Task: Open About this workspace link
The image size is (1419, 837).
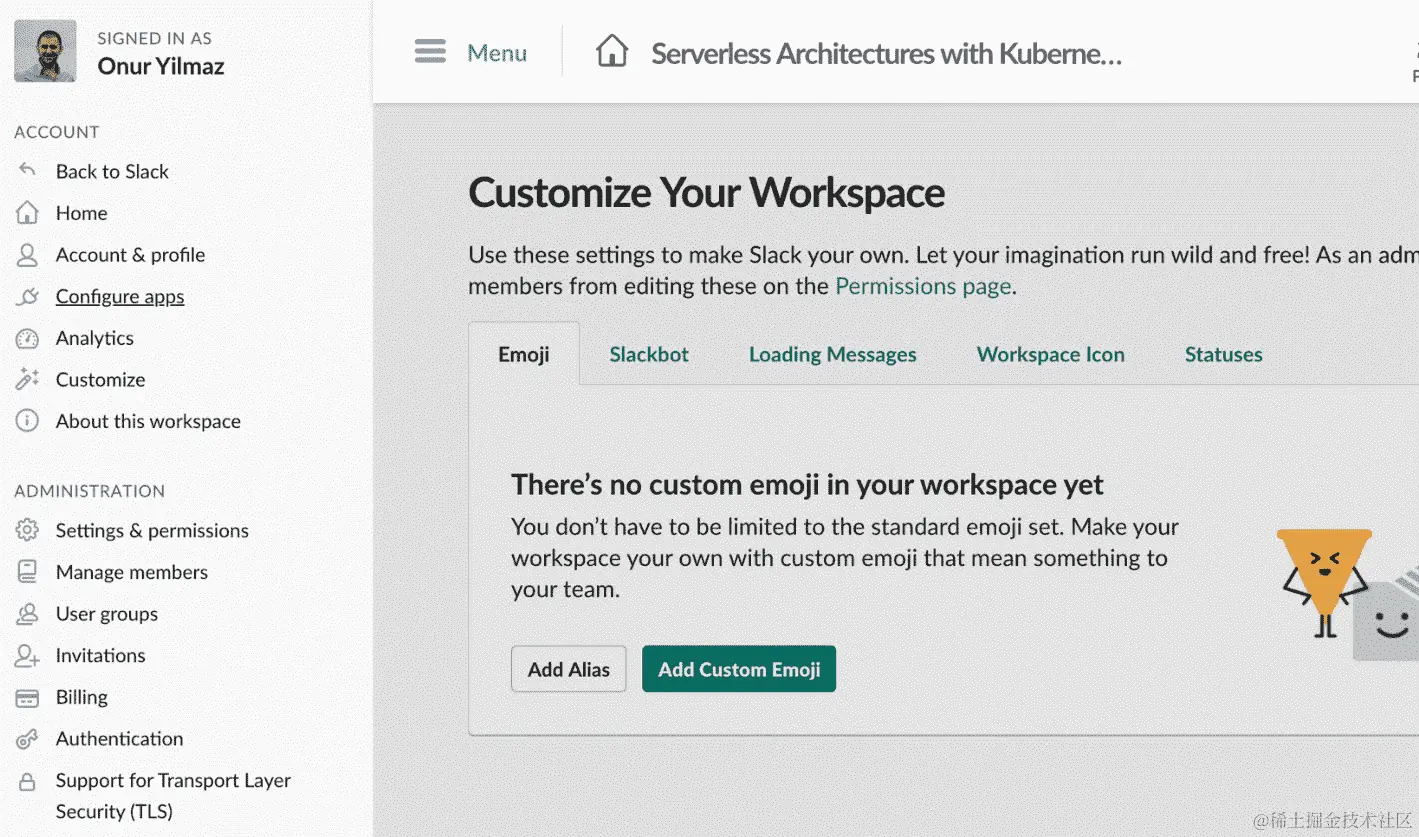Action: click(148, 421)
